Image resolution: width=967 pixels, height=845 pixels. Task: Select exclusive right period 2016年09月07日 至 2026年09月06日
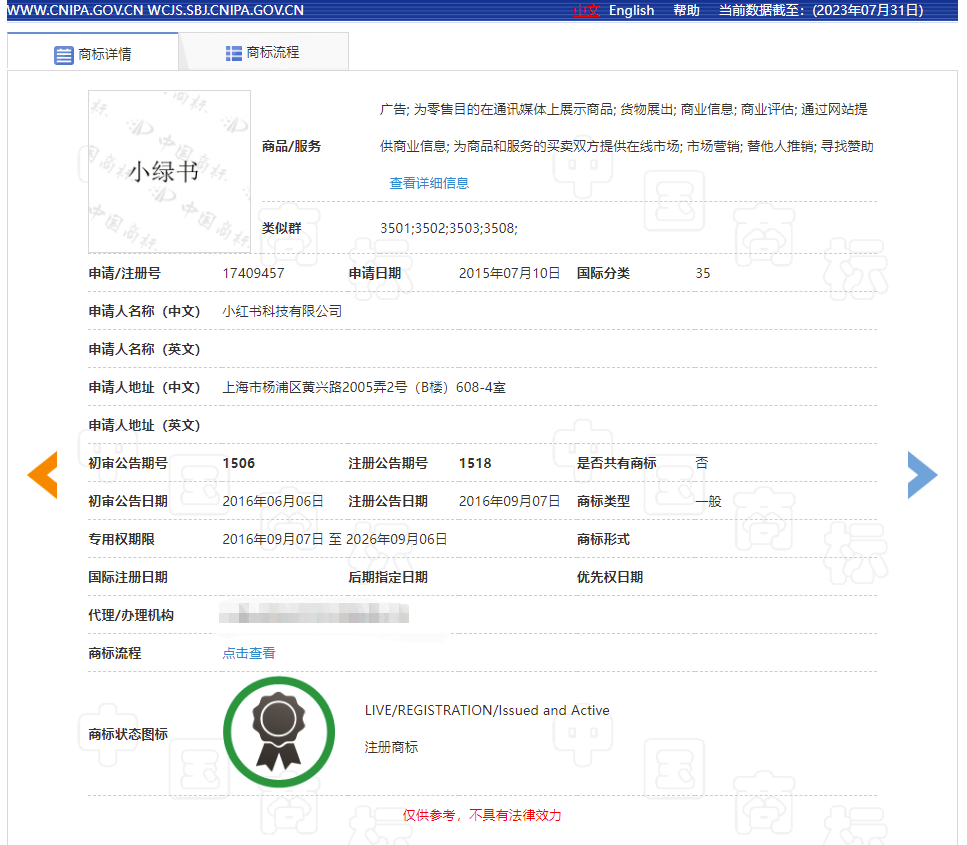(334, 539)
